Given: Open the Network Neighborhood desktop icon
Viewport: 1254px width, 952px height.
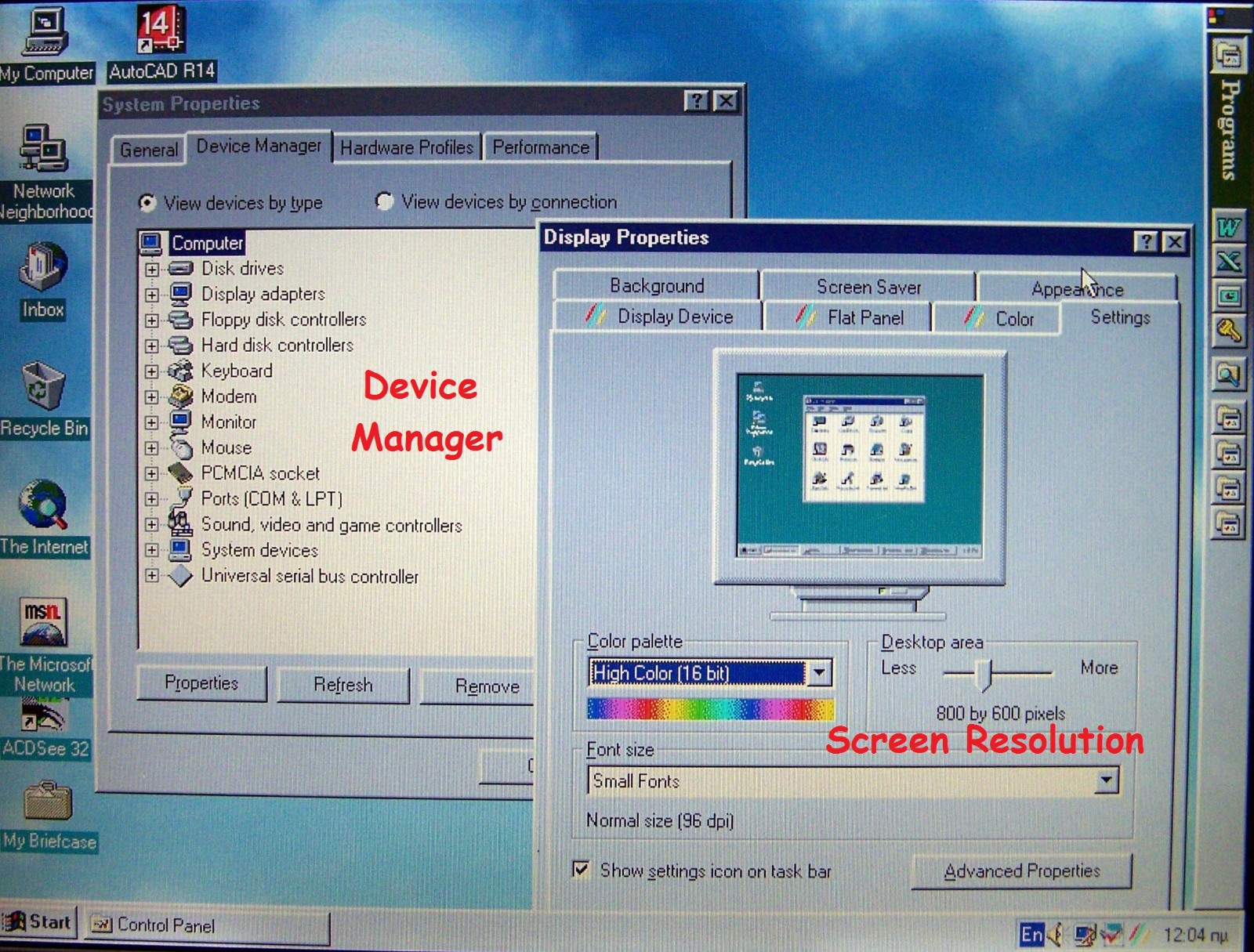Looking at the screenshot, I should click(45, 172).
